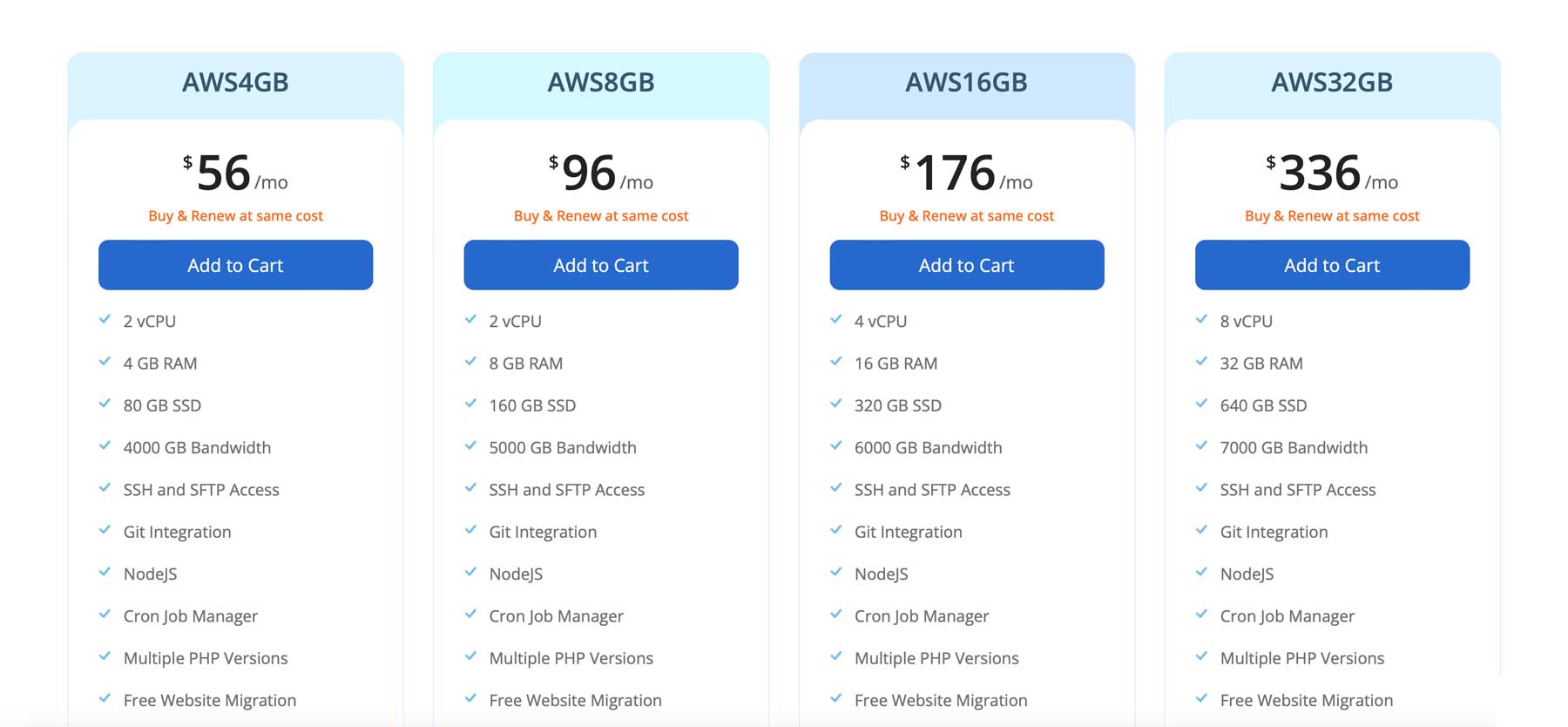This screenshot has height=727, width=1568.
Task: Select the checkmark beside 4000 GB Bandwidth
Action: [103, 447]
